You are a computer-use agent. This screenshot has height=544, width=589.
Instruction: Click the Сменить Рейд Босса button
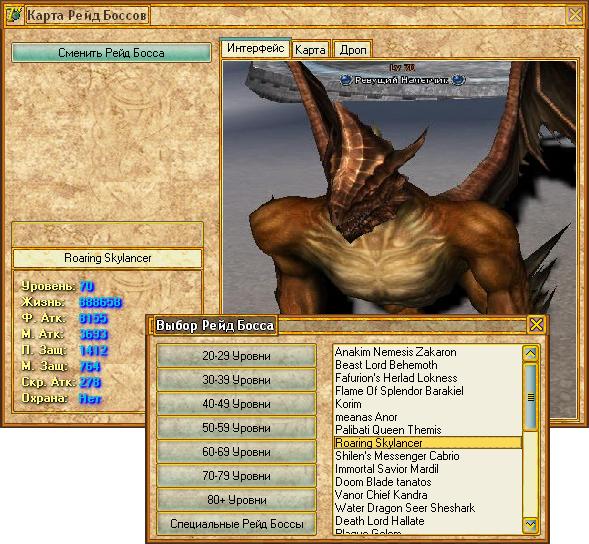point(111,53)
